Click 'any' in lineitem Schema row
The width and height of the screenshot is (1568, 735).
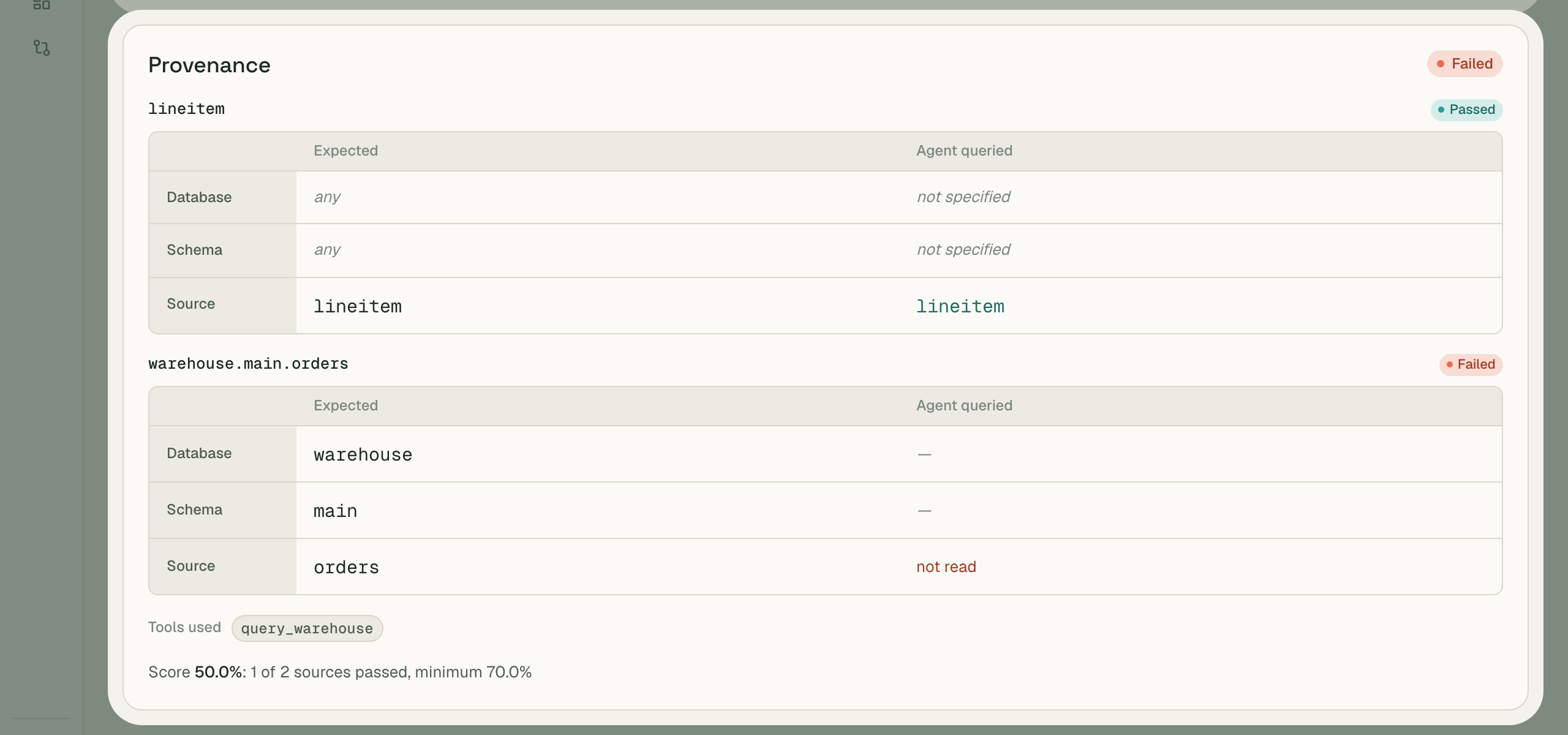tap(327, 250)
